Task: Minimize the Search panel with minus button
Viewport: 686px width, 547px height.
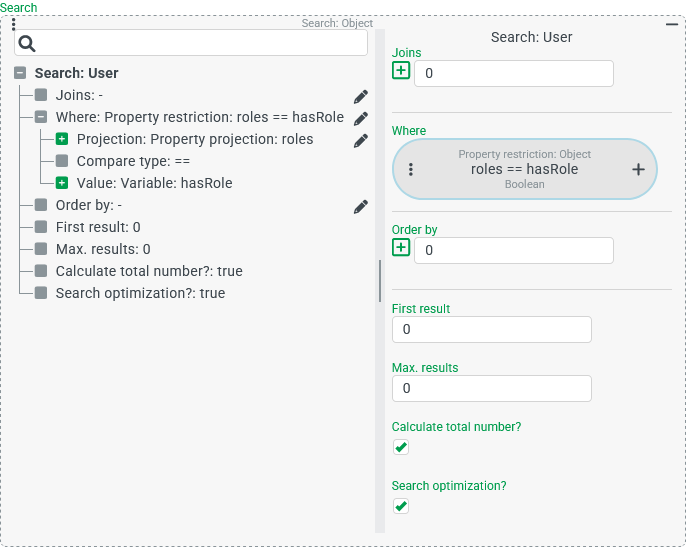Action: 672,23
